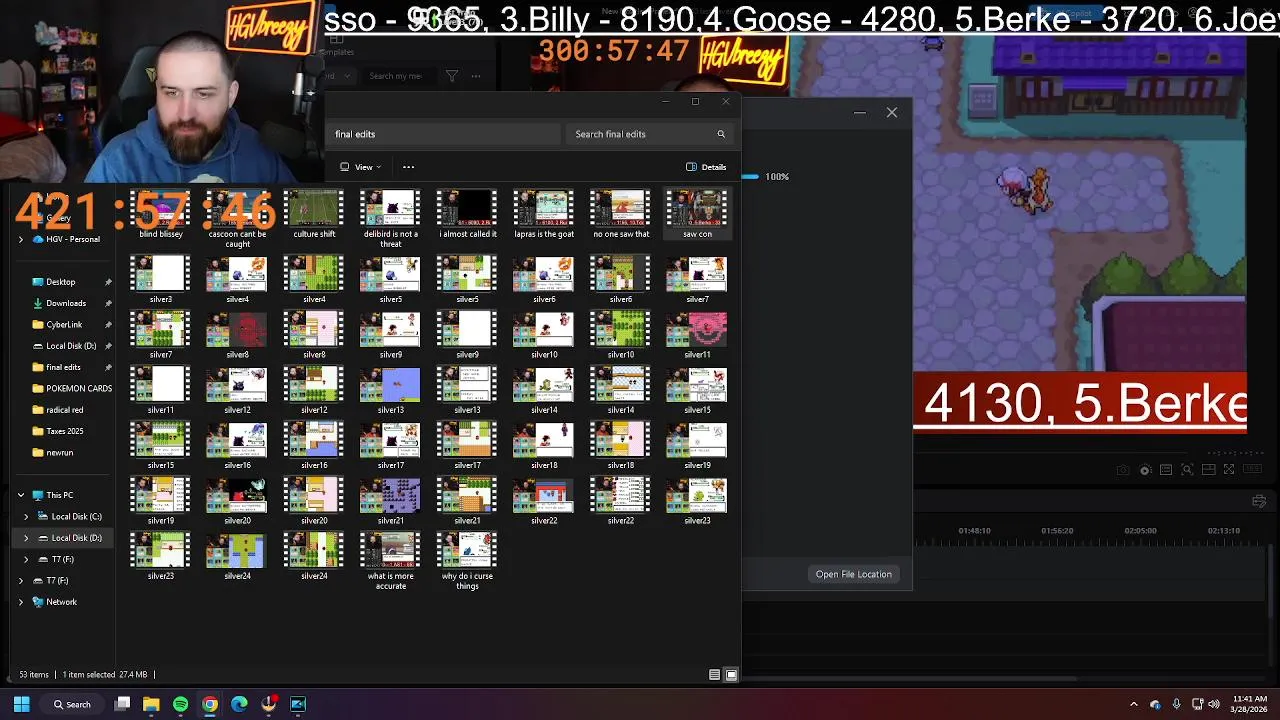
Task: Click the blue 100% progress bar
Action: [x=750, y=177]
